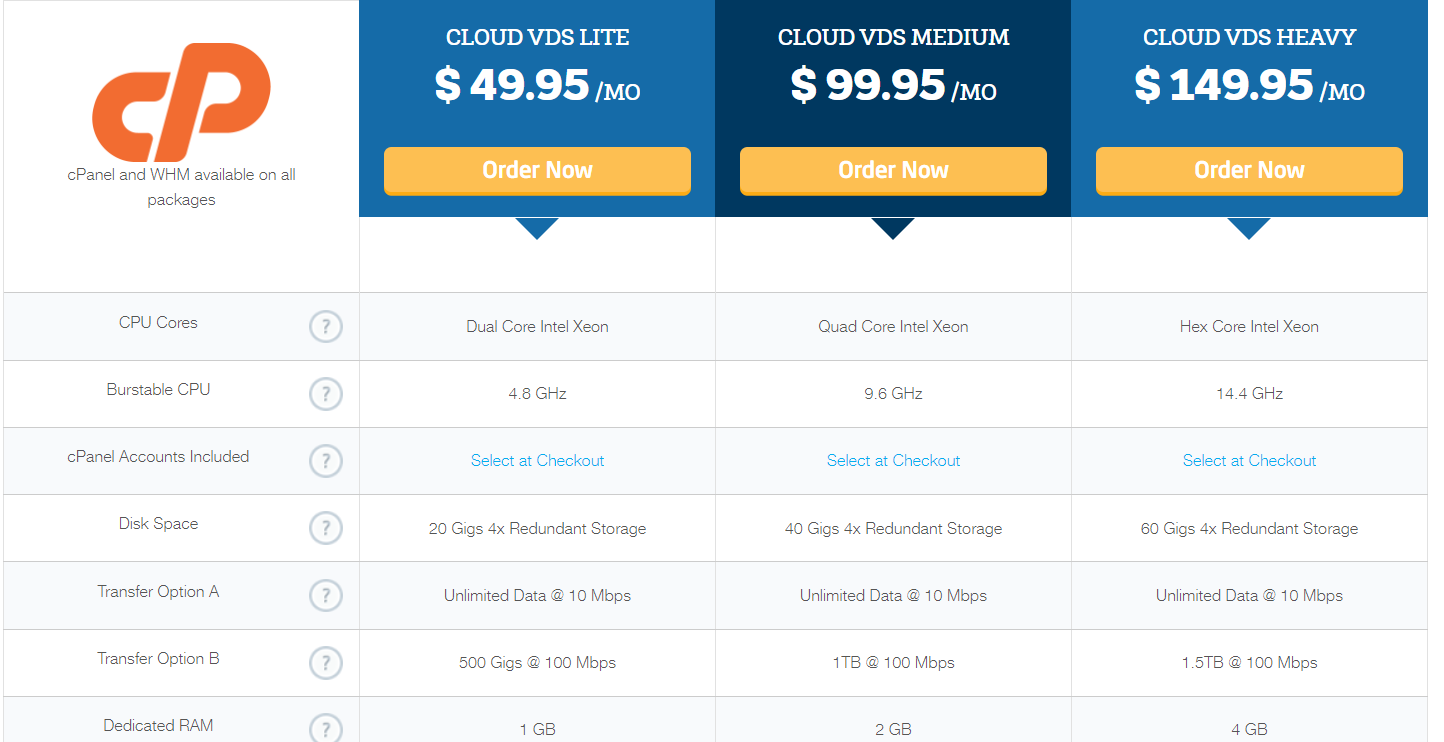Show the Disk Space help tooltip icon
This screenshot has width=1444, height=742.
[325, 528]
